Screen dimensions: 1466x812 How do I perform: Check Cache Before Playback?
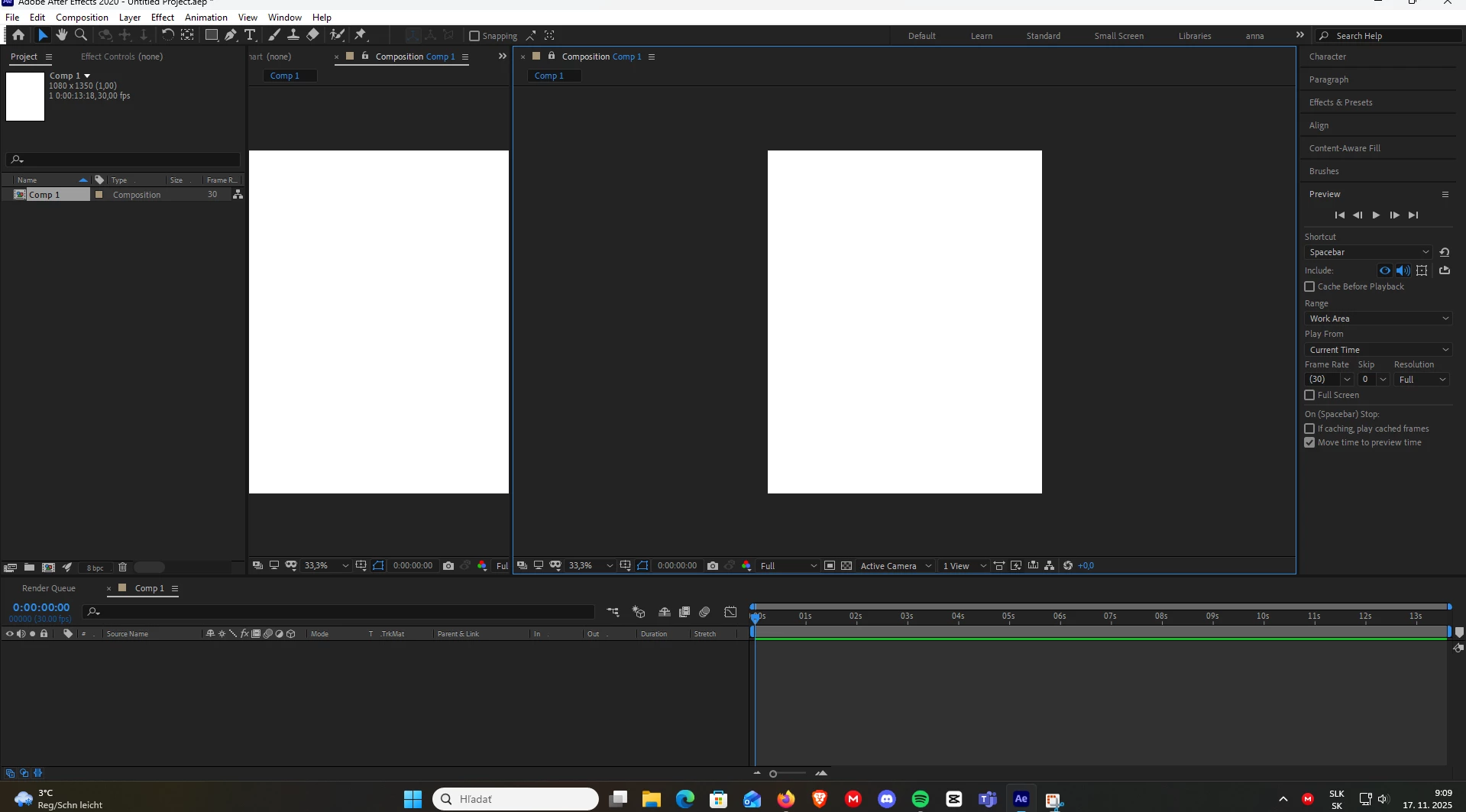pyautogui.click(x=1309, y=286)
